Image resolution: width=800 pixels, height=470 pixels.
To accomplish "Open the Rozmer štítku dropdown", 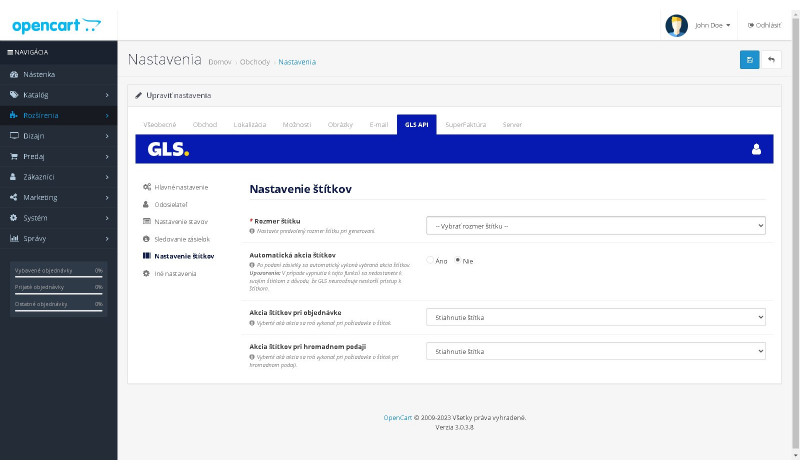I will tap(596, 226).
